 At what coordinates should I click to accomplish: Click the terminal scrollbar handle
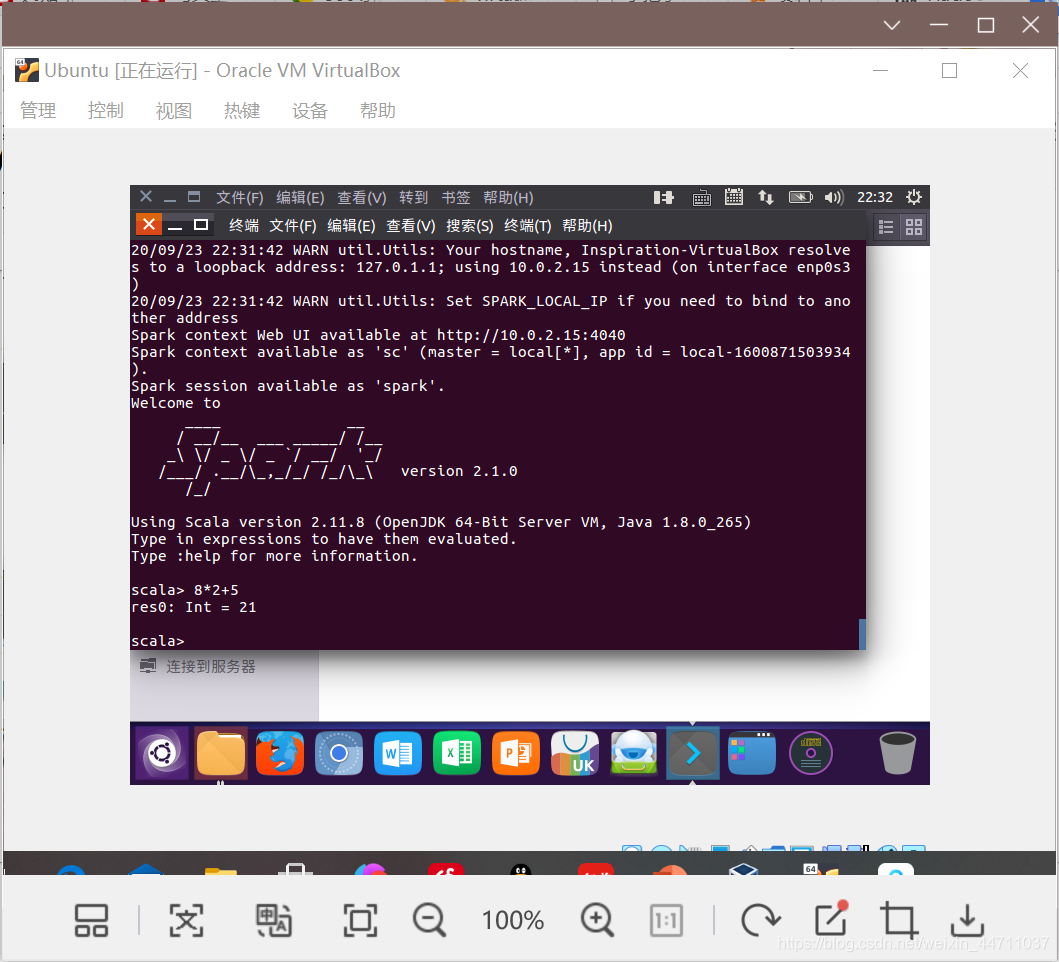click(862, 634)
